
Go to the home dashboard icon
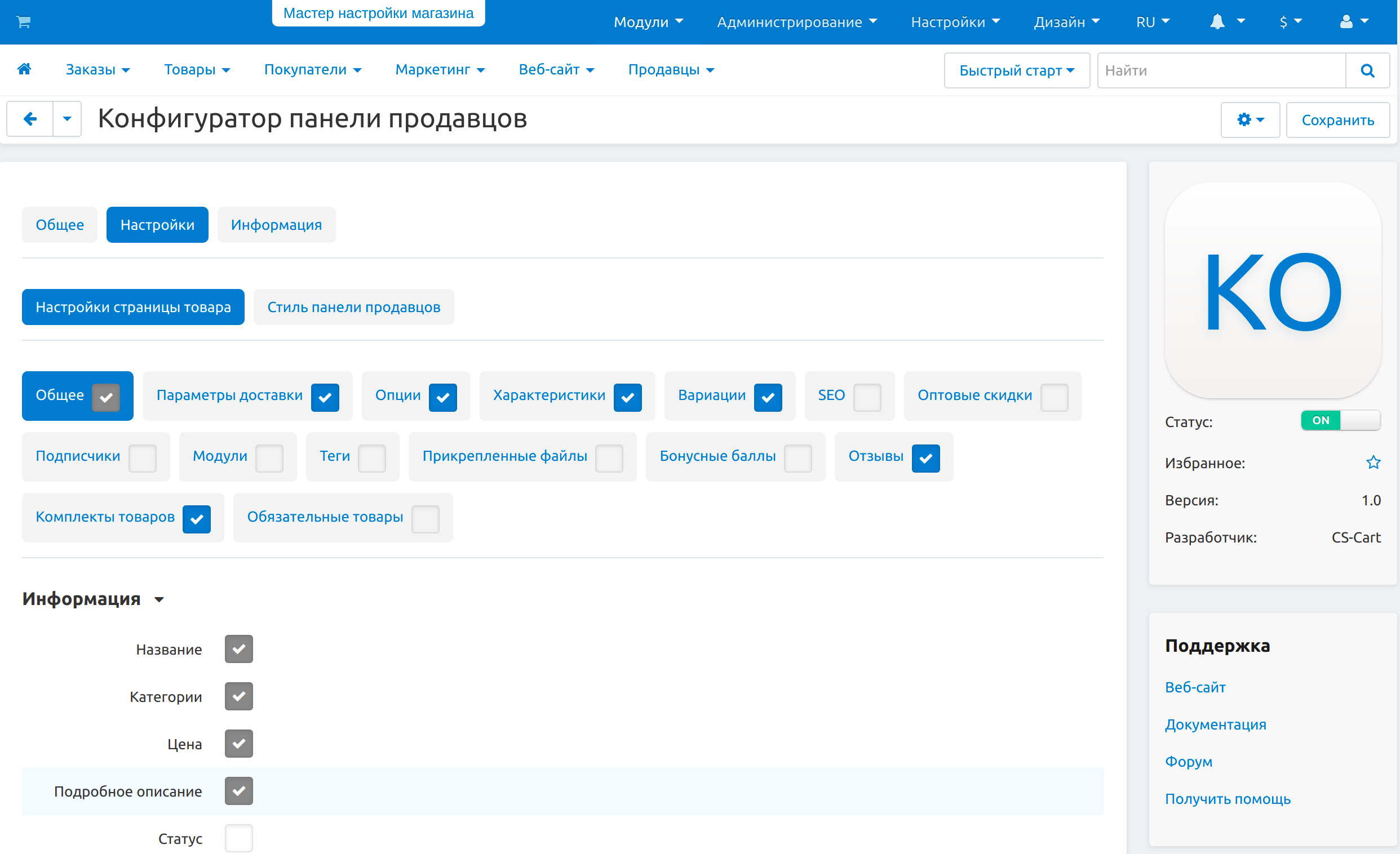pyautogui.click(x=24, y=69)
